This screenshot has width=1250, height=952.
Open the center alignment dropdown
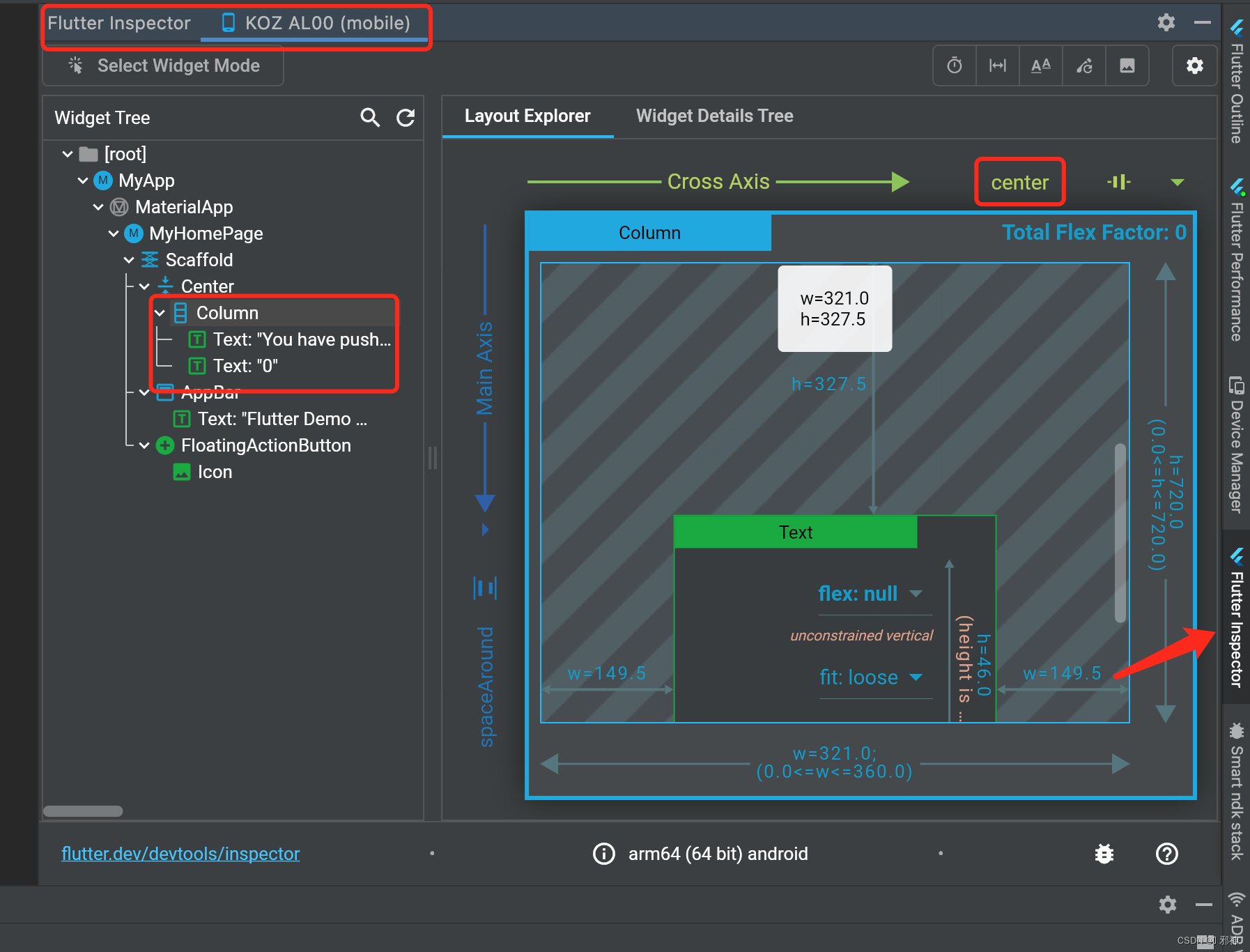[1177, 182]
